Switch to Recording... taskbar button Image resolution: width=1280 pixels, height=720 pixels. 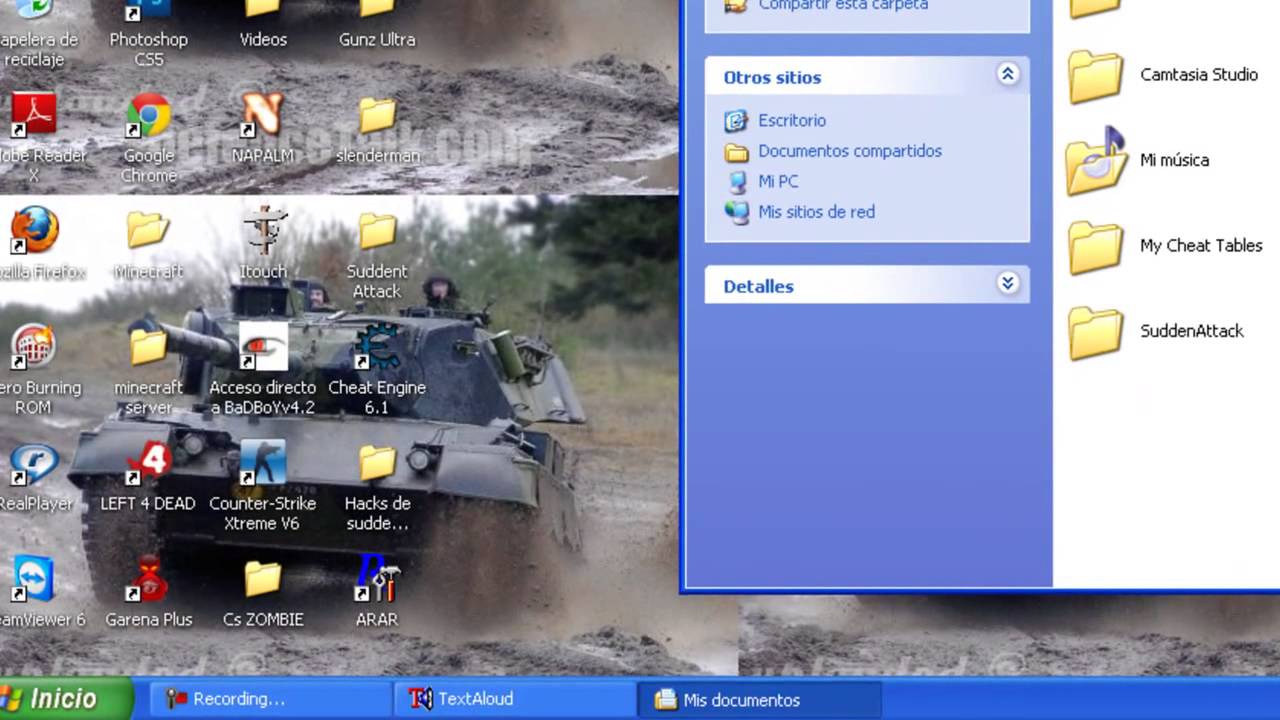click(x=271, y=699)
